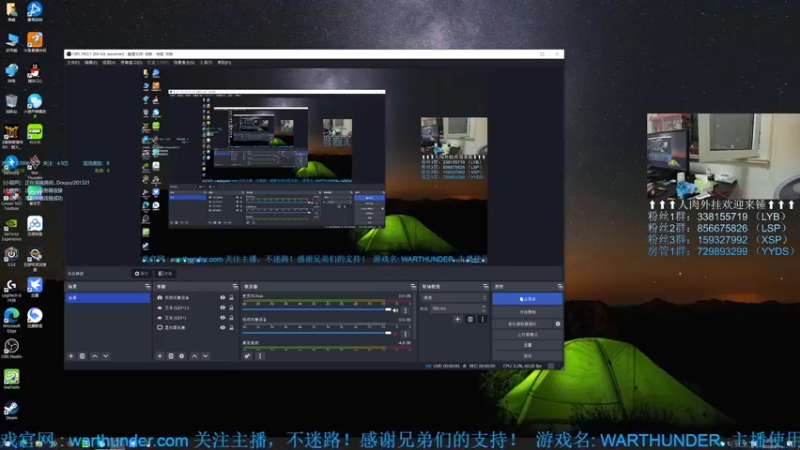This screenshot has width=800, height=450.
Task: Pop out the Scene Transitions dock
Action: (x=486, y=287)
